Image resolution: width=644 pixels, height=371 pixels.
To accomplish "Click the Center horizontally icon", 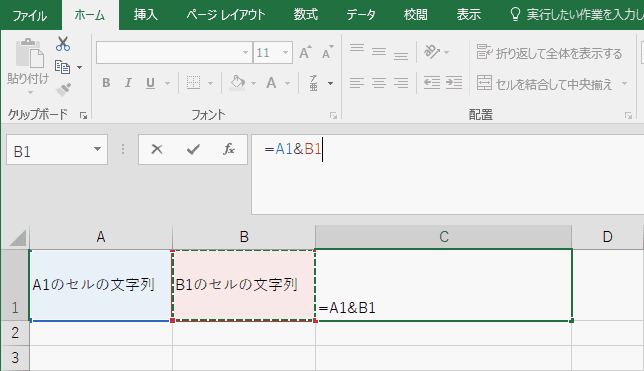I will click(x=379, y=83).
